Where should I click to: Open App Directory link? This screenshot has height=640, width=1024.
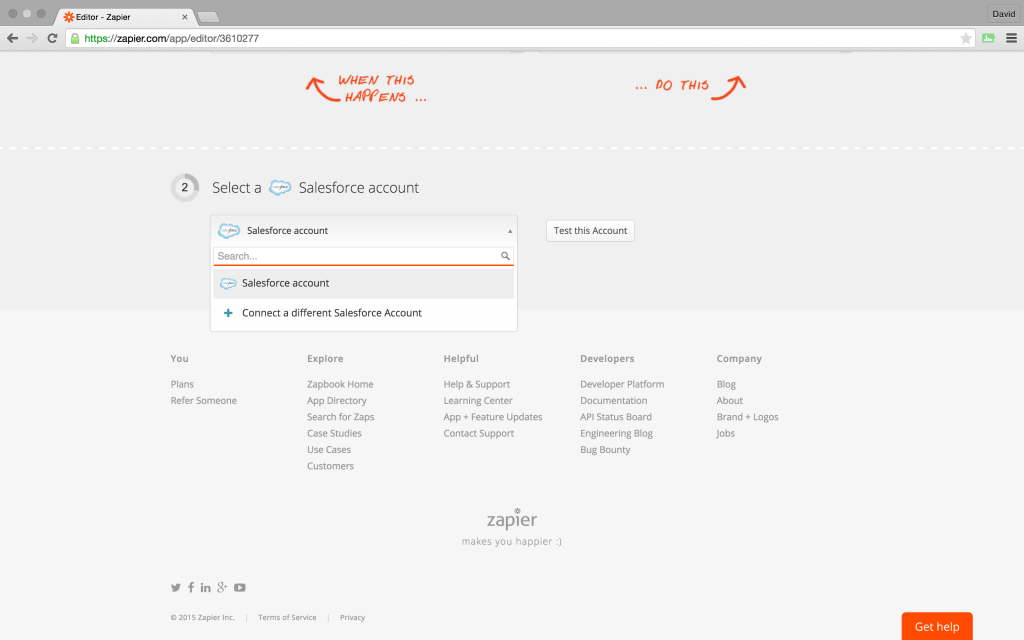(x=337, y=400)
